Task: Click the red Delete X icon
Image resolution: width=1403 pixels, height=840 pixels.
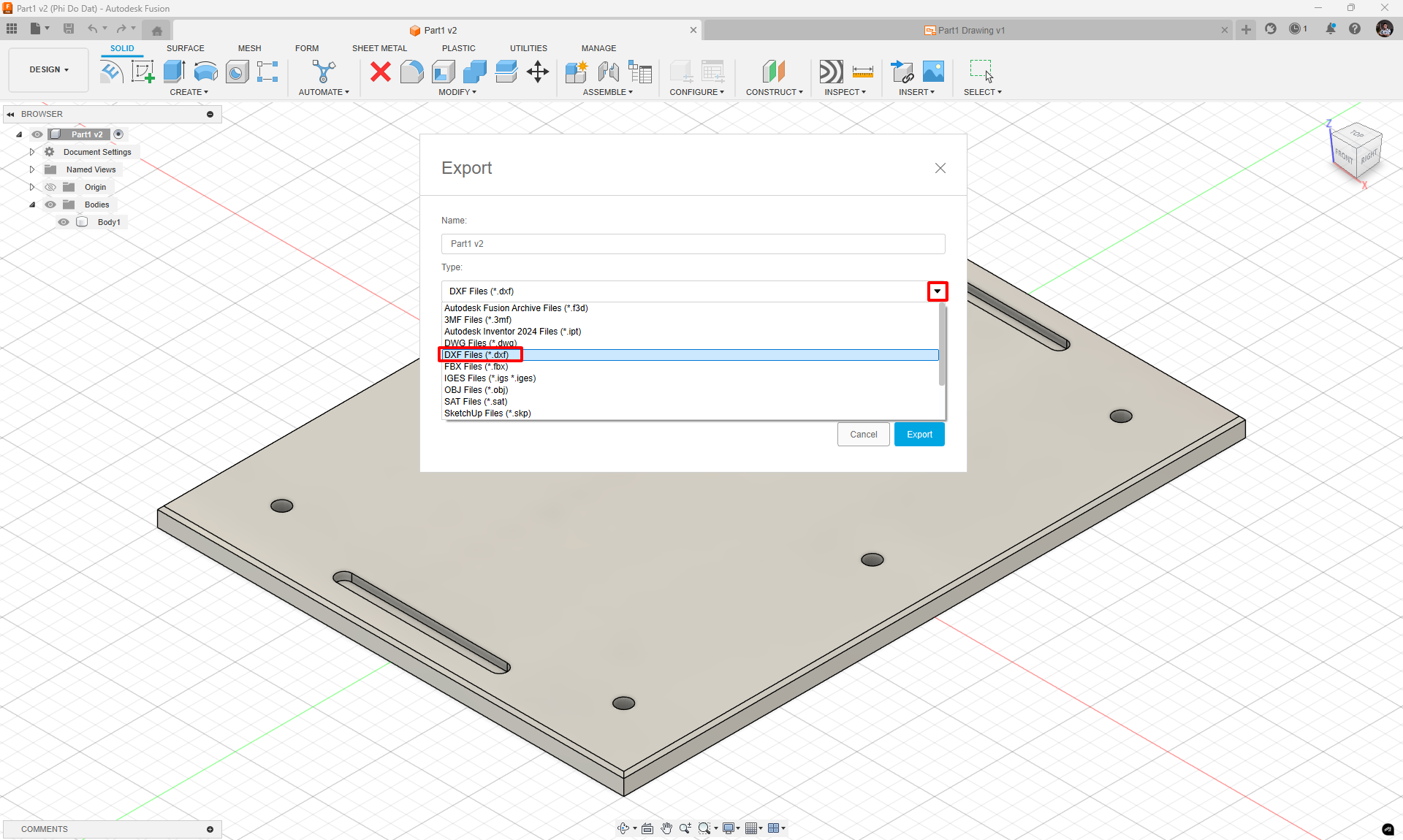Action: (x=380, y=72)
